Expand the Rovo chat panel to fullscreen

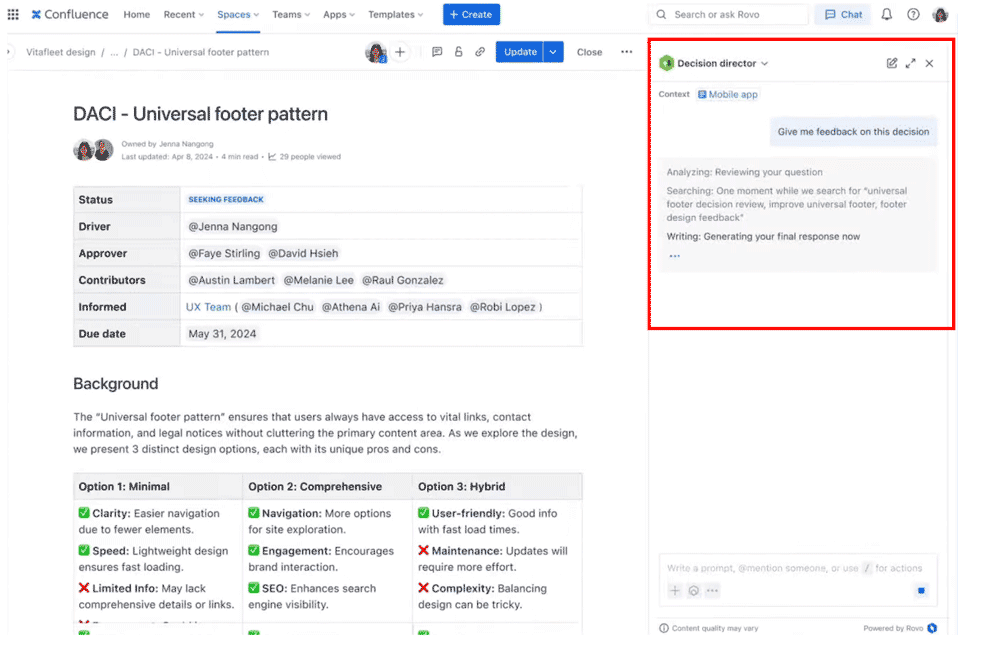[910, 63]
